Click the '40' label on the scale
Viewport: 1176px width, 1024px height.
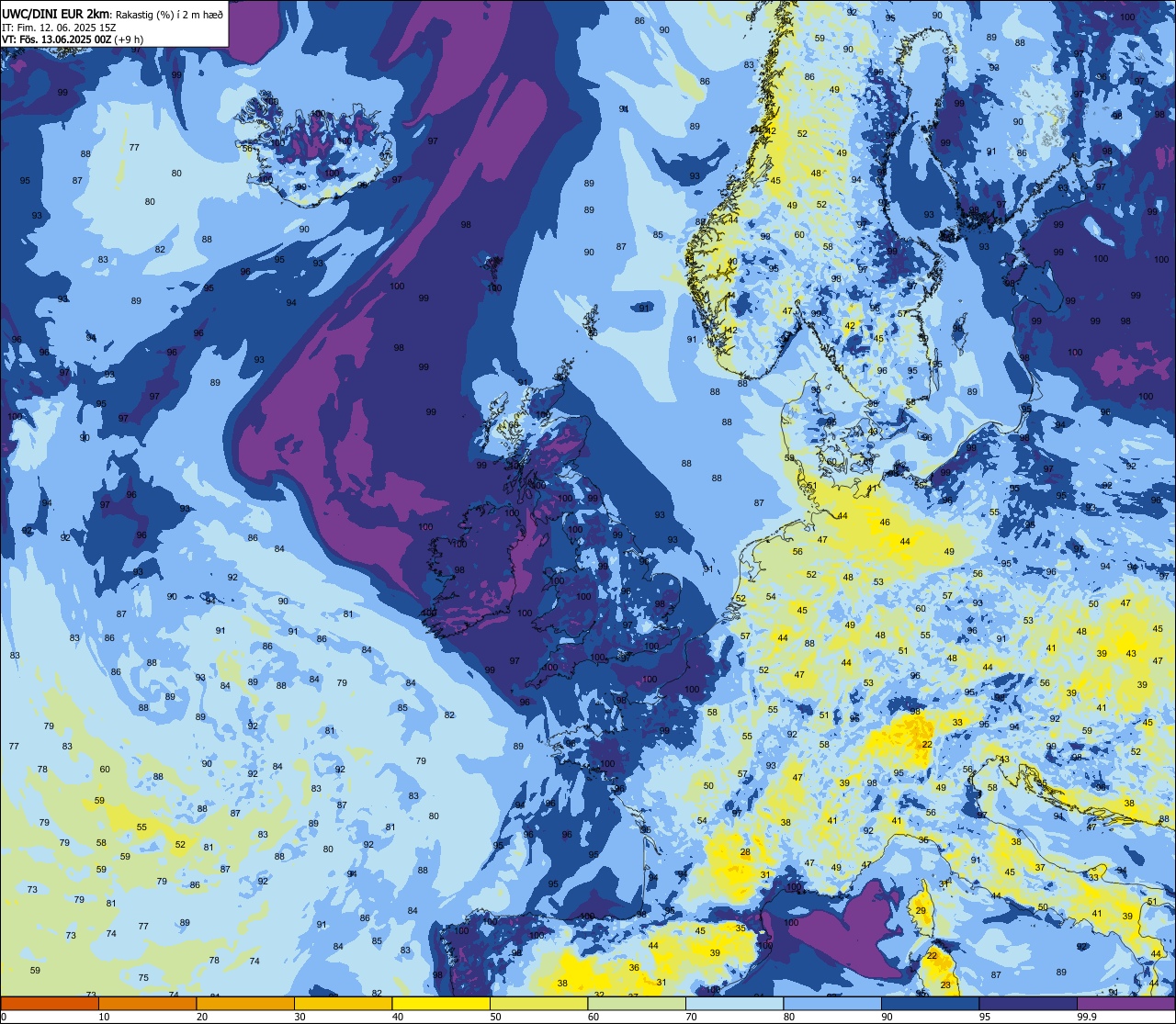(x=398, y=1017)
